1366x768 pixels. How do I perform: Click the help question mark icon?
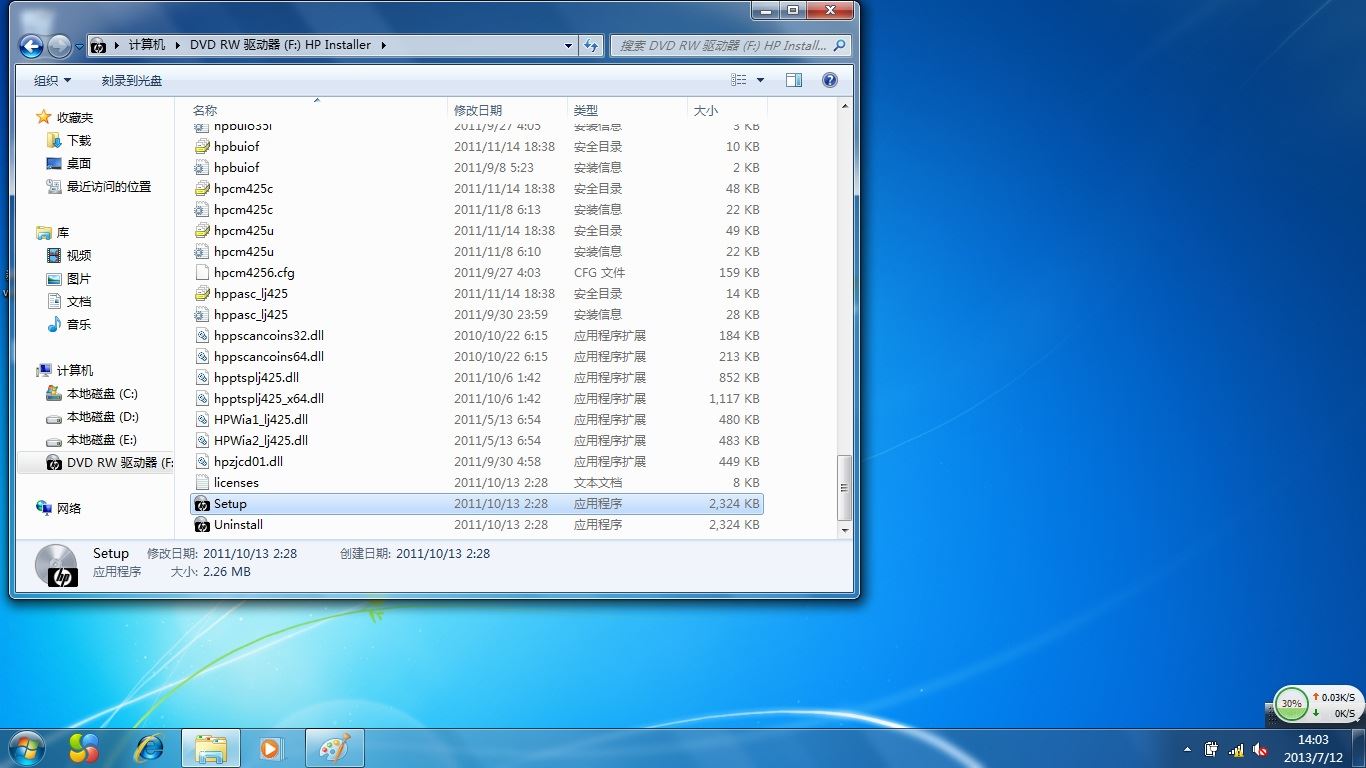(x=829, y=80)
